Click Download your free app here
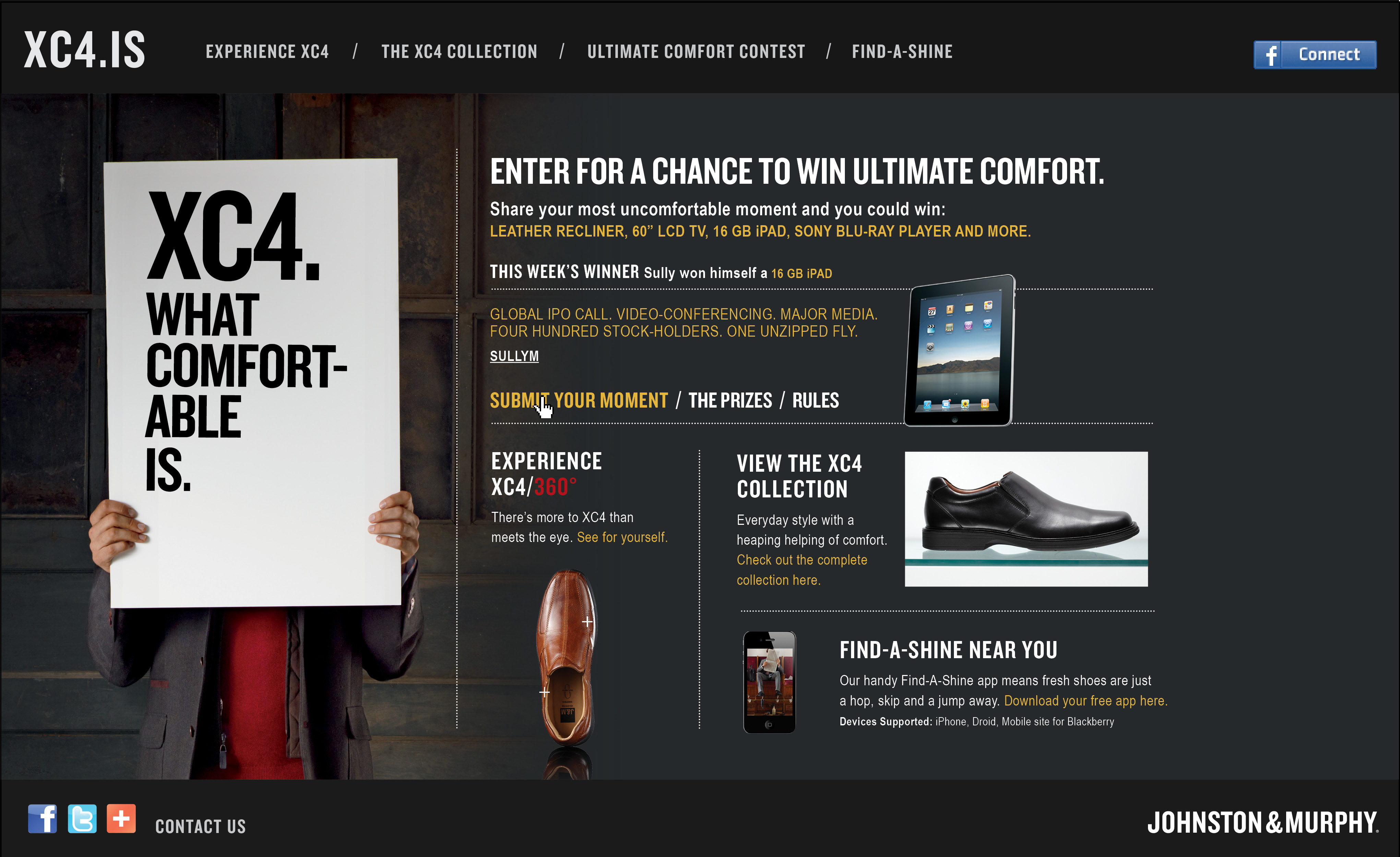This screenshot has height=857, width=1400. [1086, 701]
